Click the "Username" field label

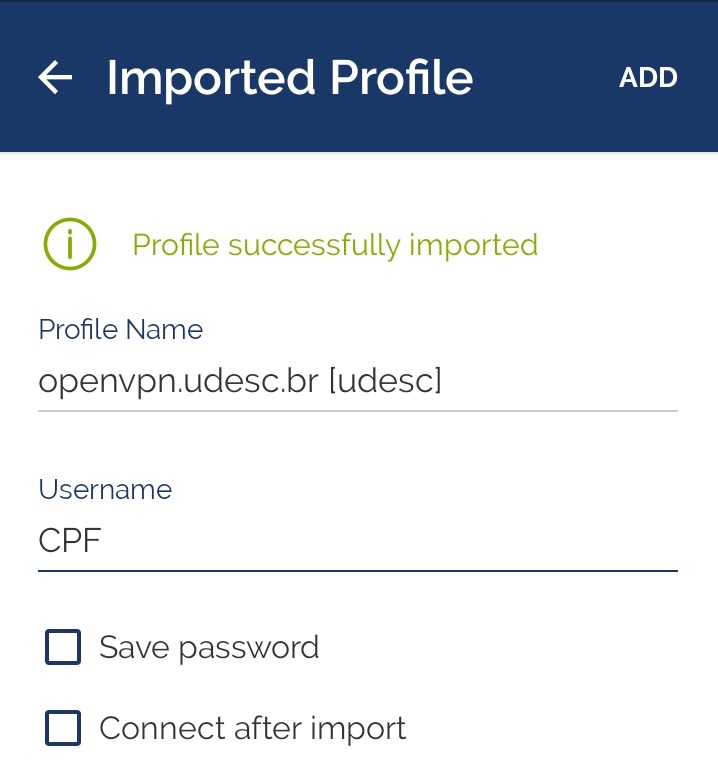pos(105,490)
